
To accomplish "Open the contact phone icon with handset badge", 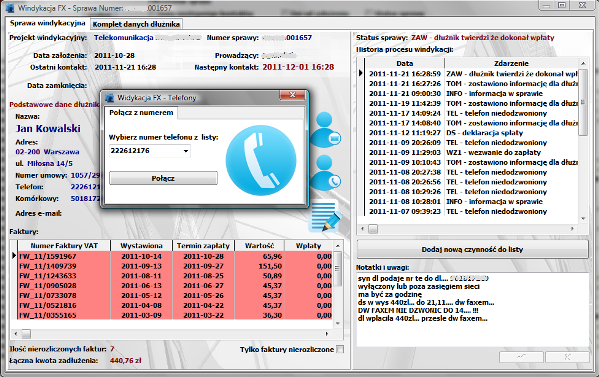I will pos(325,173).
